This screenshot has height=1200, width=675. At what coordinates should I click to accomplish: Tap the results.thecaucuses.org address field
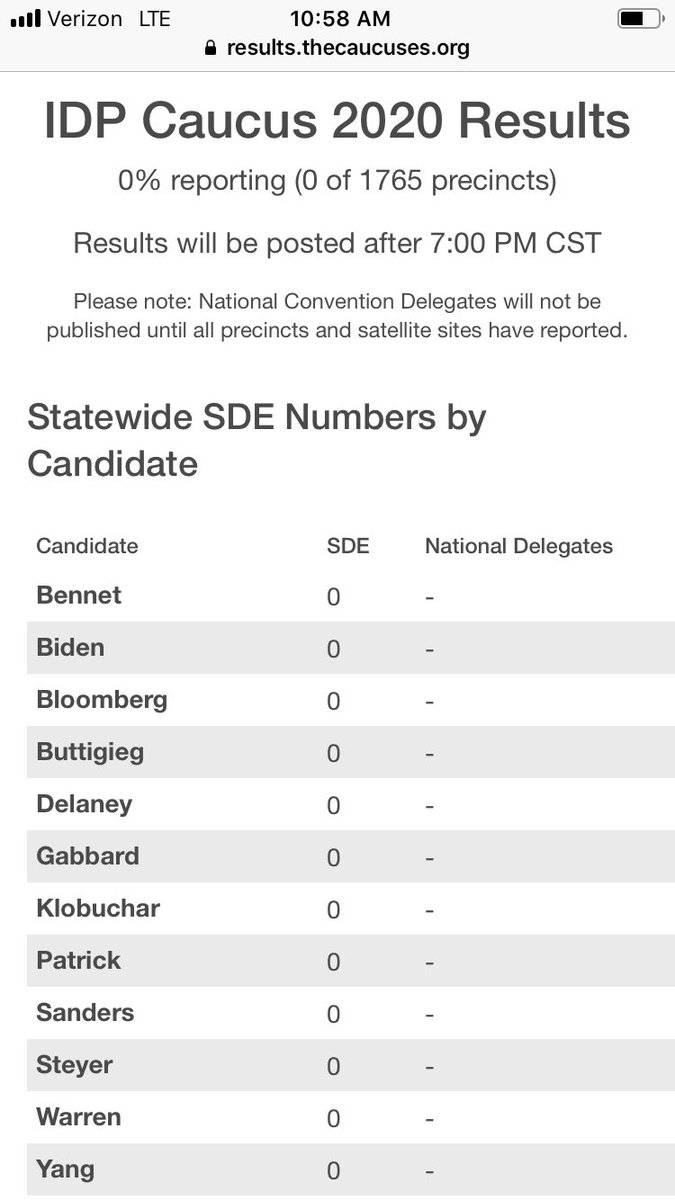tap(337, 47)
